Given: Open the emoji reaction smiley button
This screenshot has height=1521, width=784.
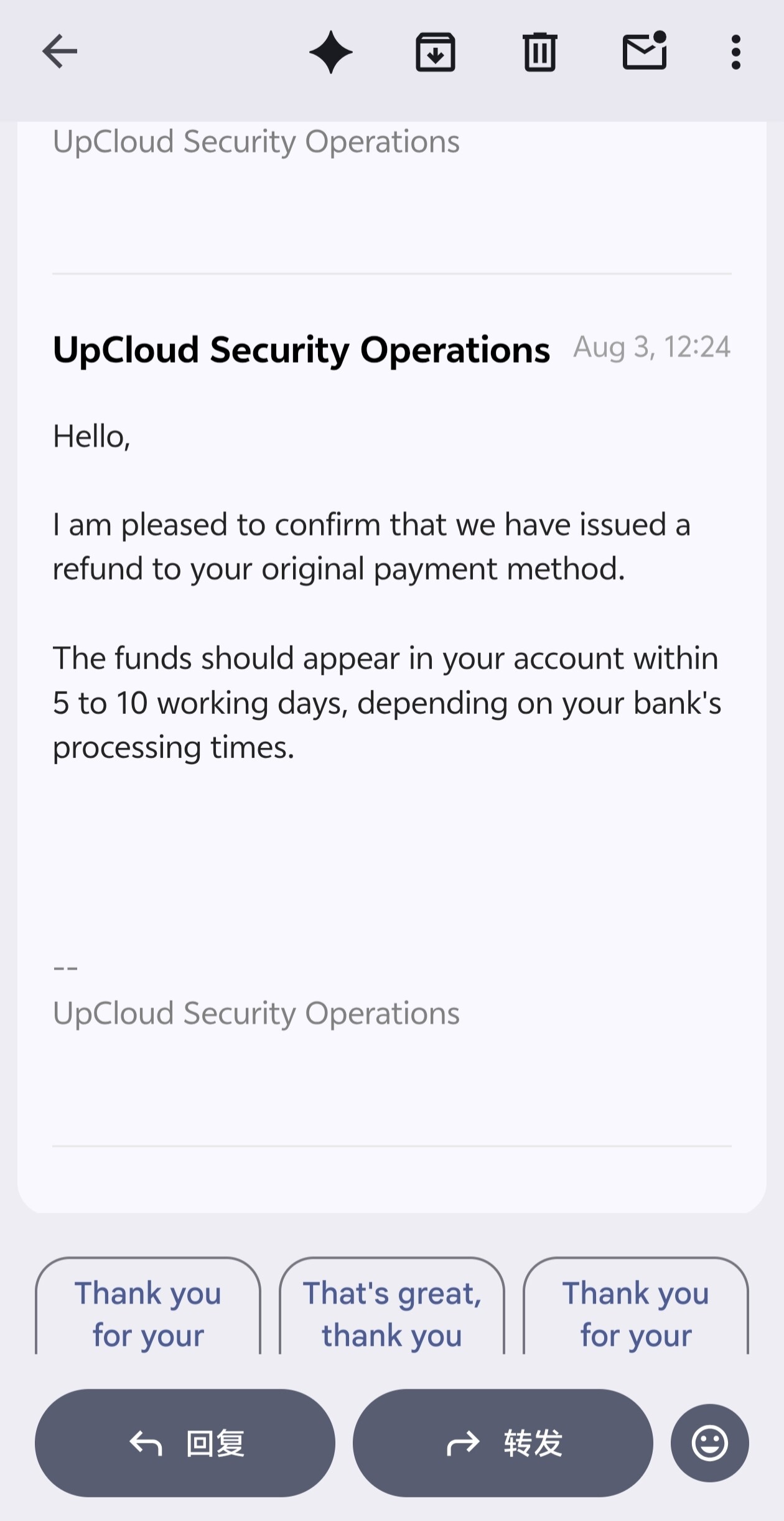Looking at the screenshot, I should tap(710, 1443).
